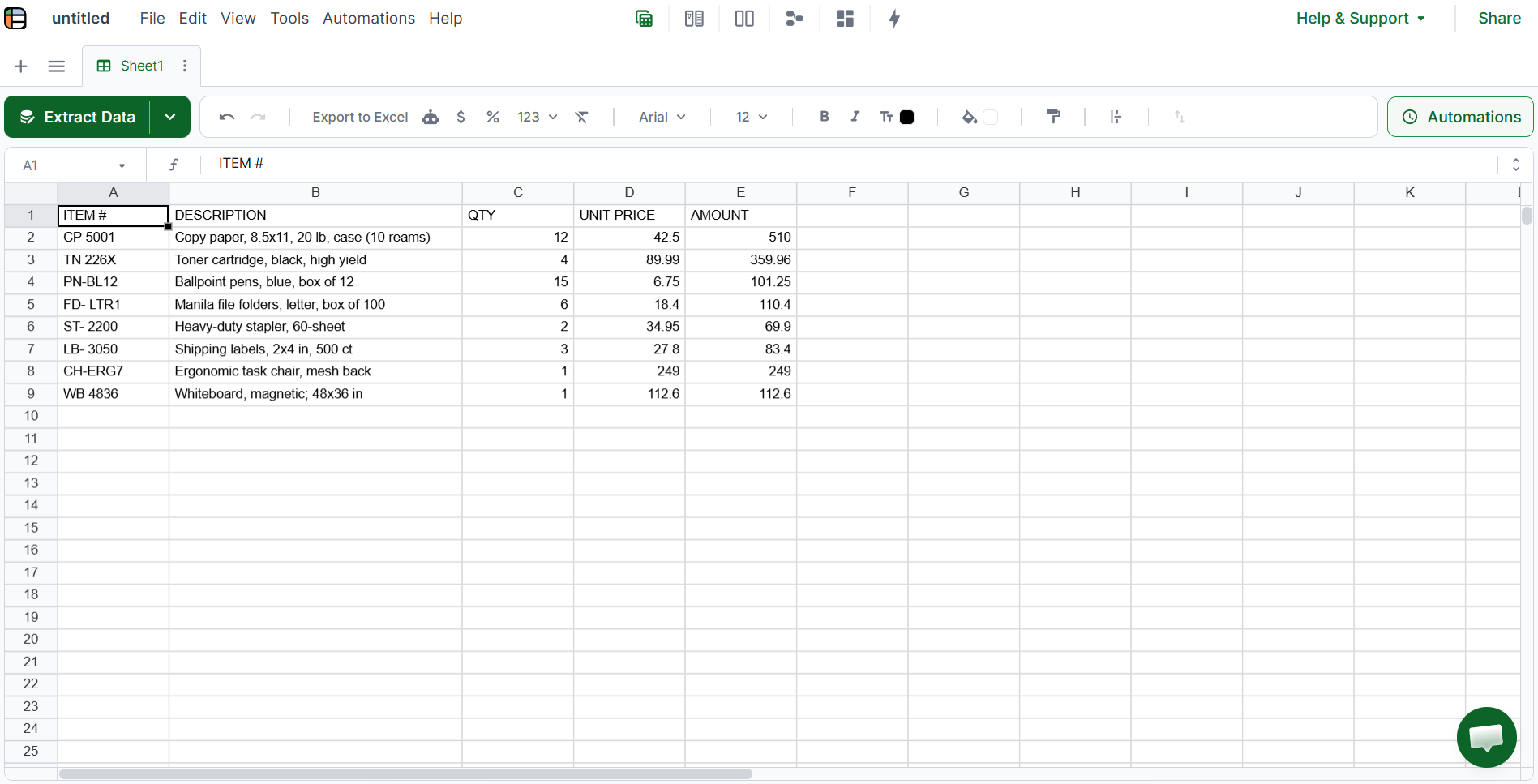The width and height of the screenshot is (1538, 784).
Task: Apply percent number format
Action: [x=492, y=117]
